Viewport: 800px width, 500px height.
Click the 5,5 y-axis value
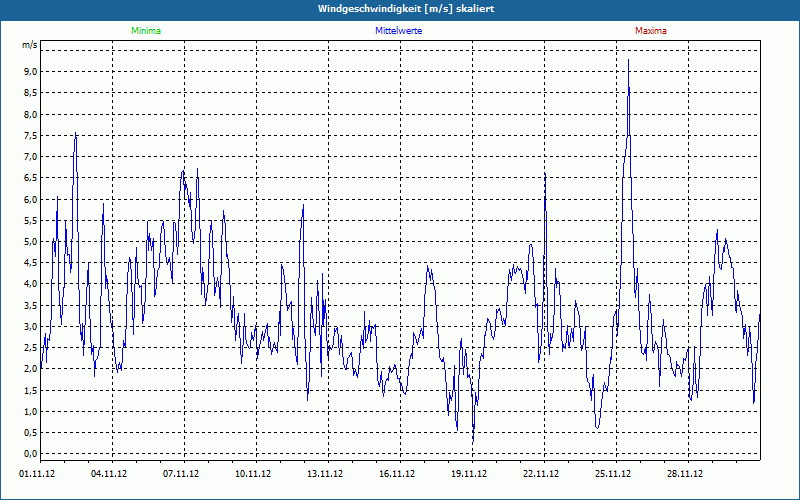tap(31, 220)
